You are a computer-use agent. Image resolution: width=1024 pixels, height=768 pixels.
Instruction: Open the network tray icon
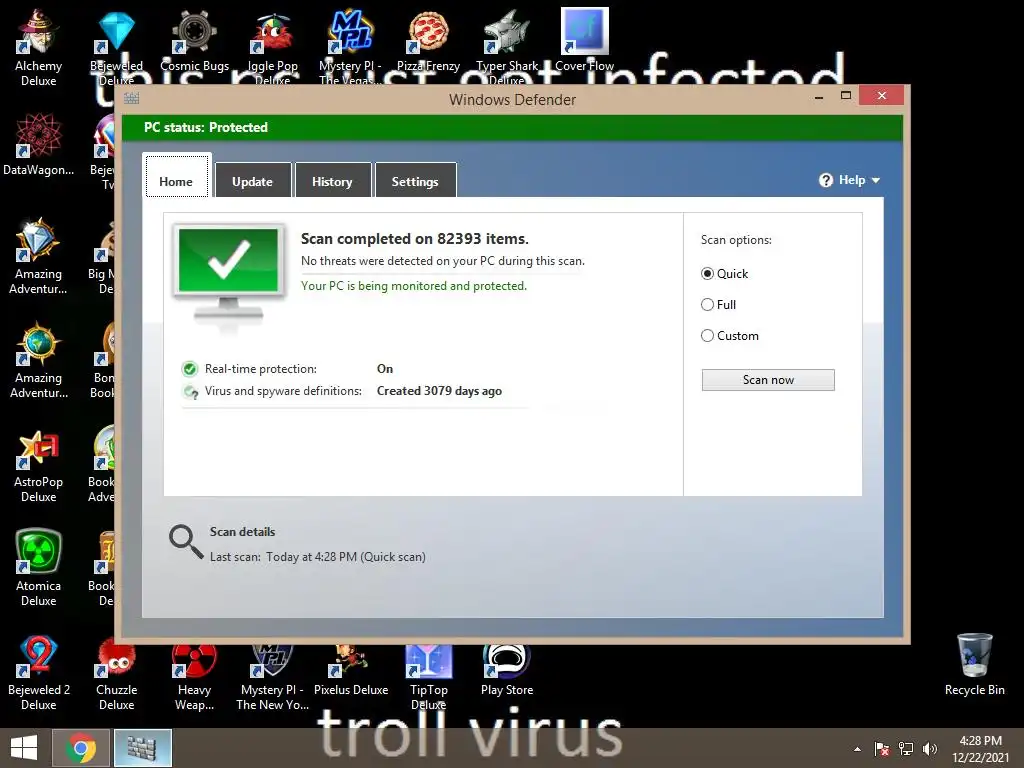pos(906,748)
